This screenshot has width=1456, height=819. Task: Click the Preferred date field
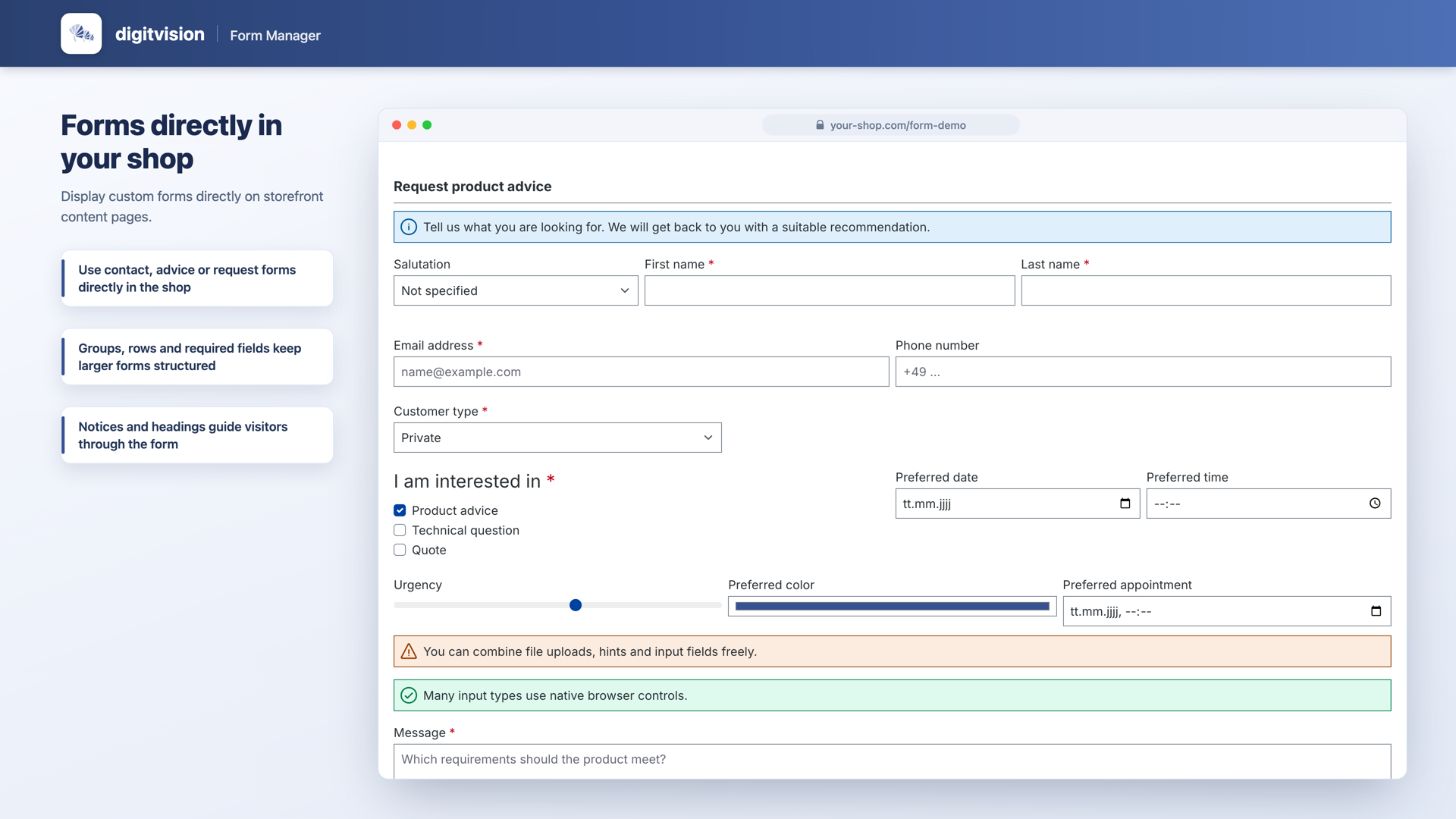coord(1018,504)
